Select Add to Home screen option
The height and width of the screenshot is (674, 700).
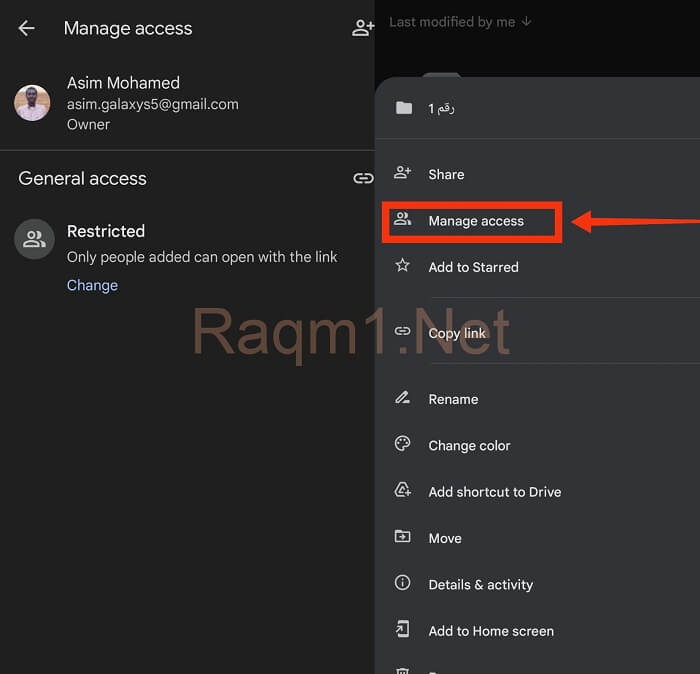coord(491,631)
